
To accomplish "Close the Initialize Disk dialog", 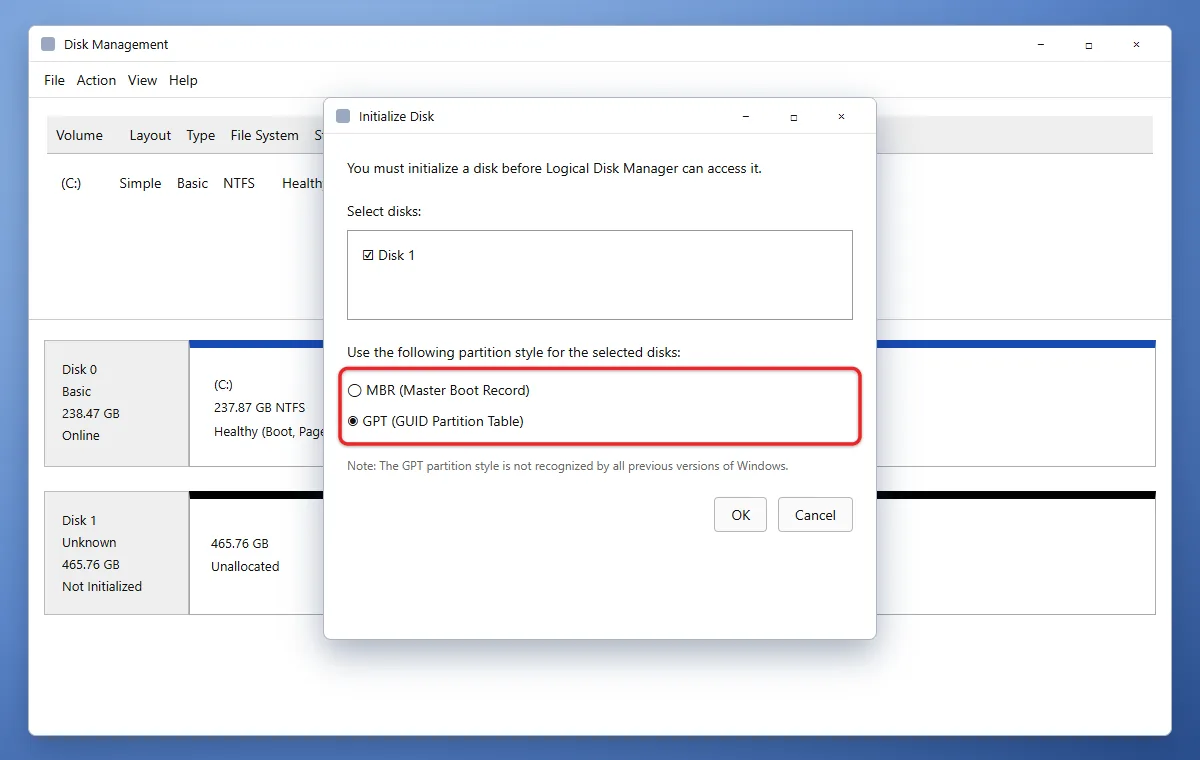I will 841,116.
